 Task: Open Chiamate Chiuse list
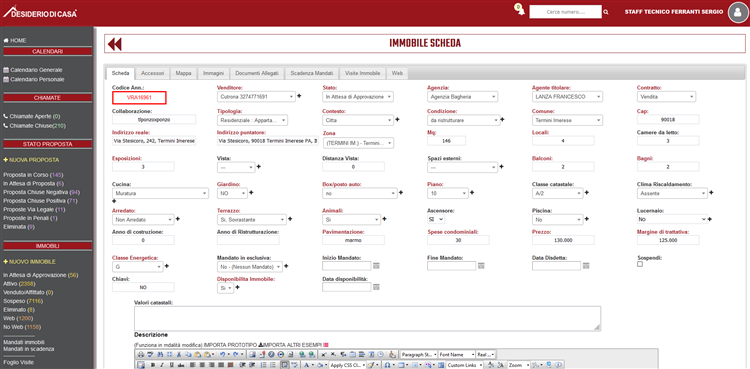34,126
